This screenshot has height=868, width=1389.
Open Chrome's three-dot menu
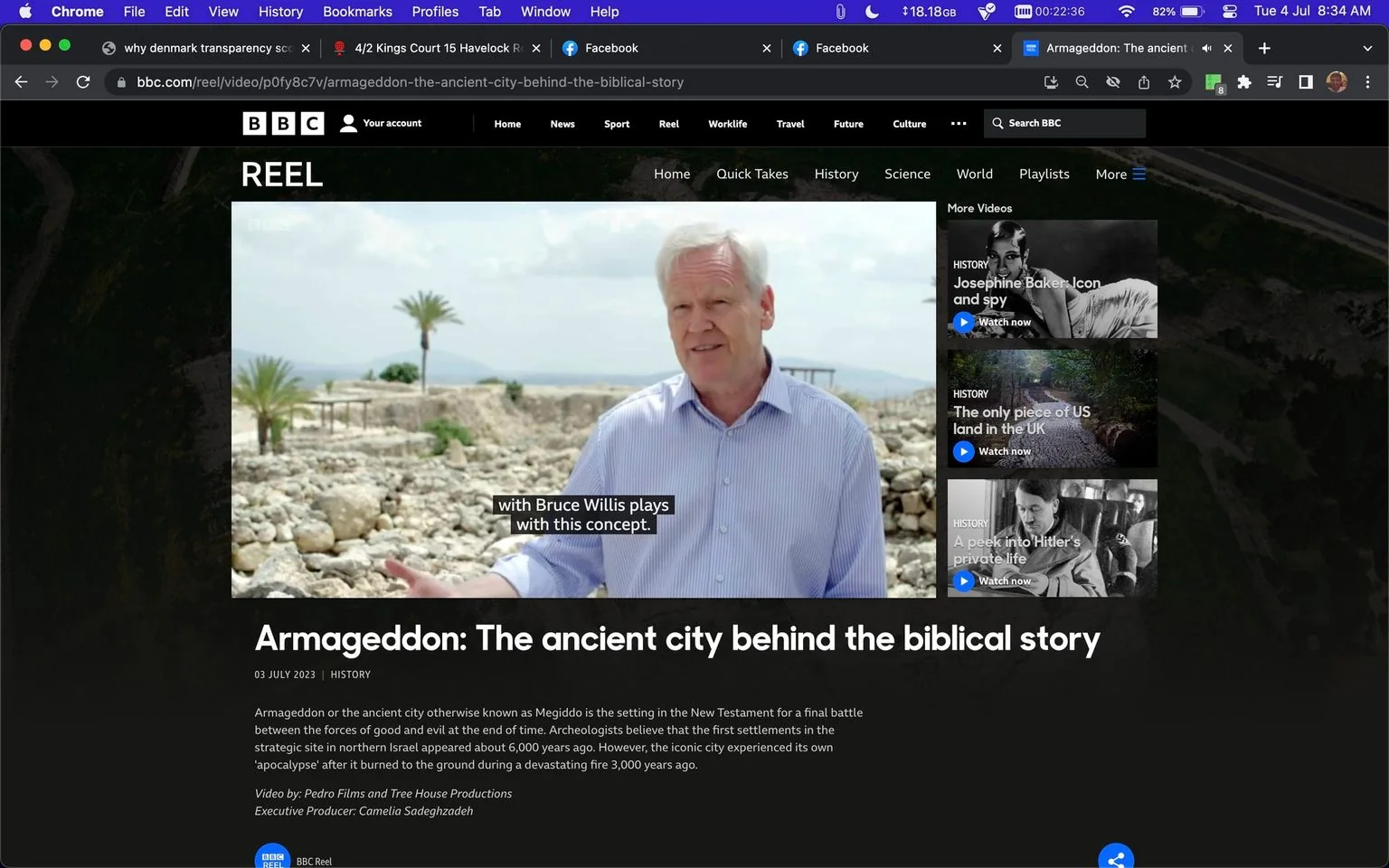1367,82
